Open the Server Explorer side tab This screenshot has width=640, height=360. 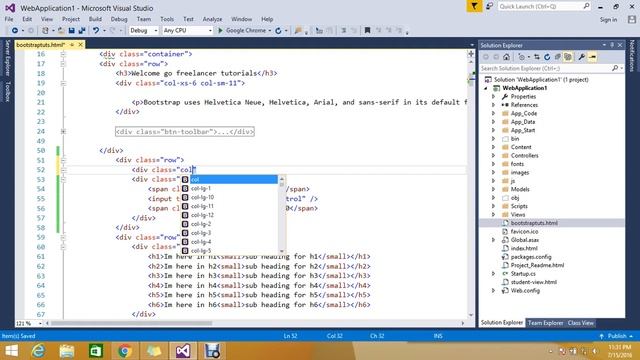pyautogui.click(x=7, y=58)
